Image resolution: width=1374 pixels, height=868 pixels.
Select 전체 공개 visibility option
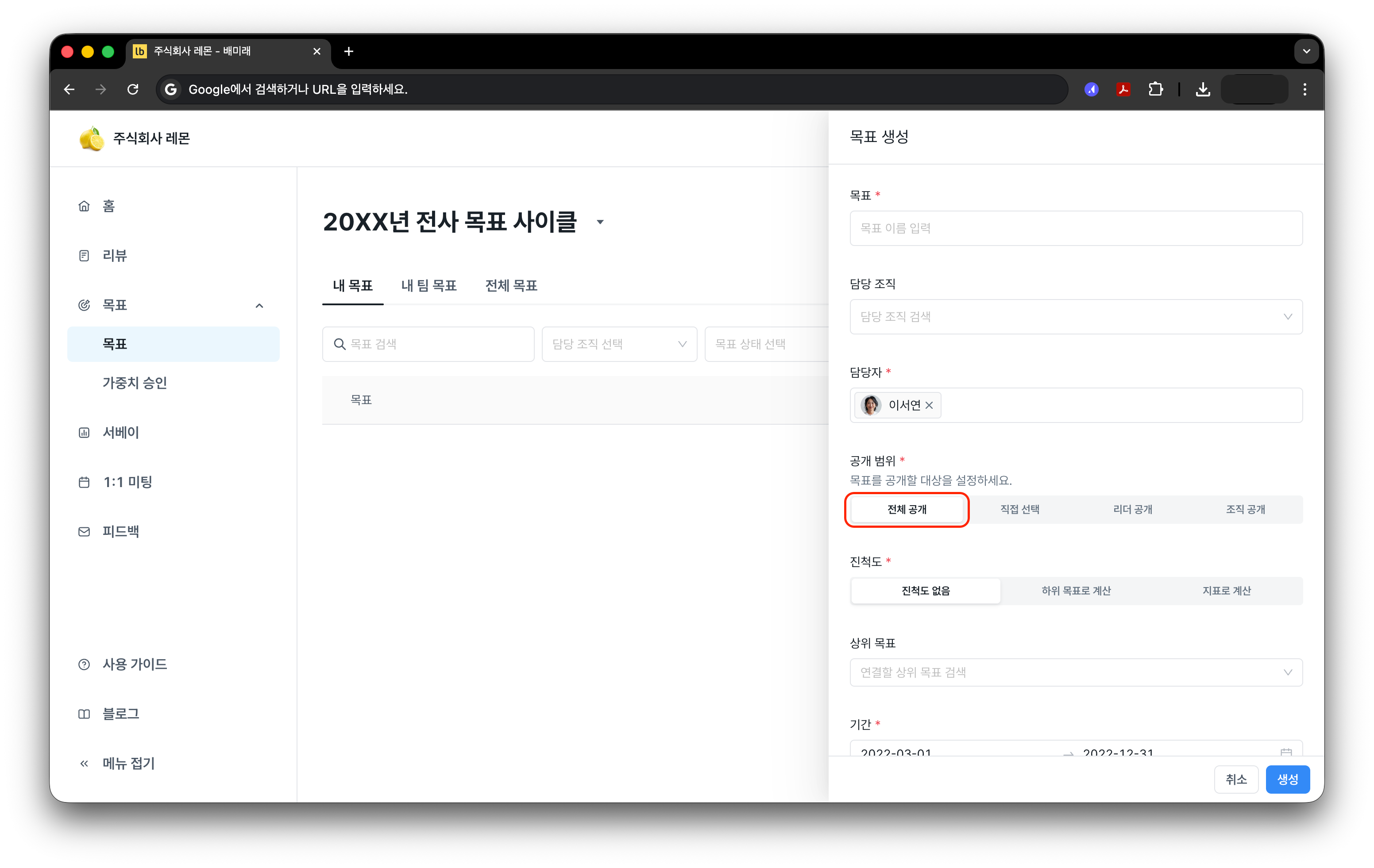click(x=907, y=509)
